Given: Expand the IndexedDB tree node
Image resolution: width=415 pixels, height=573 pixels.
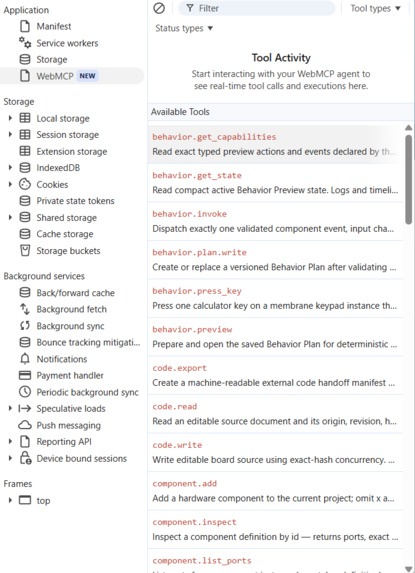Looking at the screenshot, I should 10,168.
